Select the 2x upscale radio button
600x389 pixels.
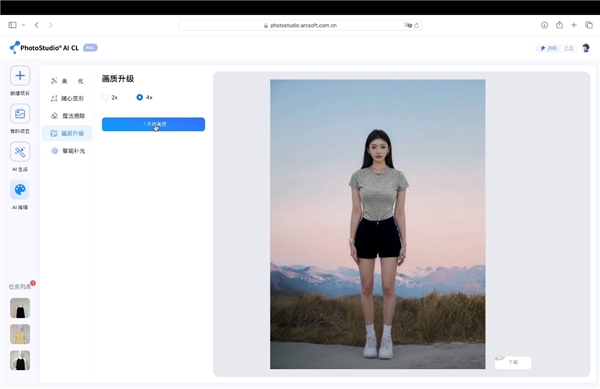pos(105,98)
